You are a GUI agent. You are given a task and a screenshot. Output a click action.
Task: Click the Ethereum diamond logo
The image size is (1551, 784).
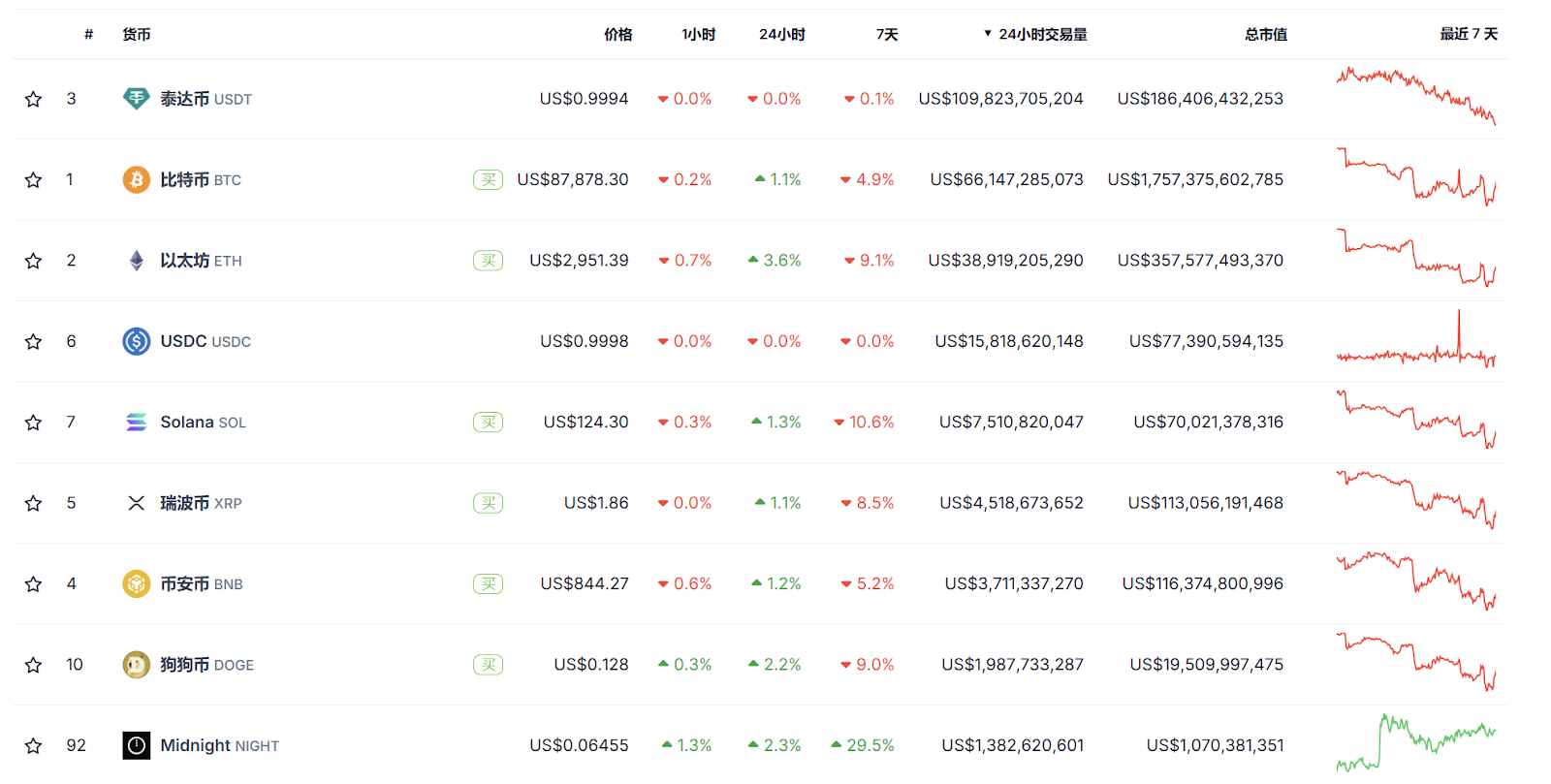[137, 261]
